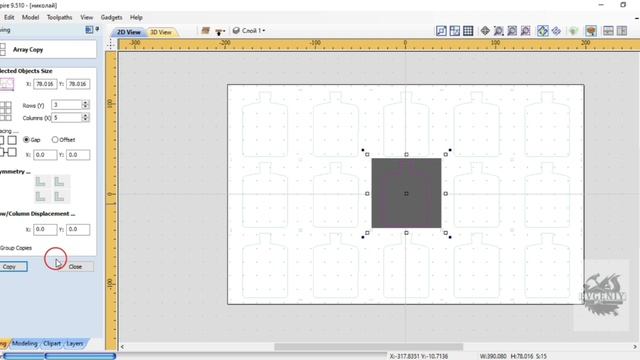Open the small arrow dropdown beside the material icon

tap(220, 31)
